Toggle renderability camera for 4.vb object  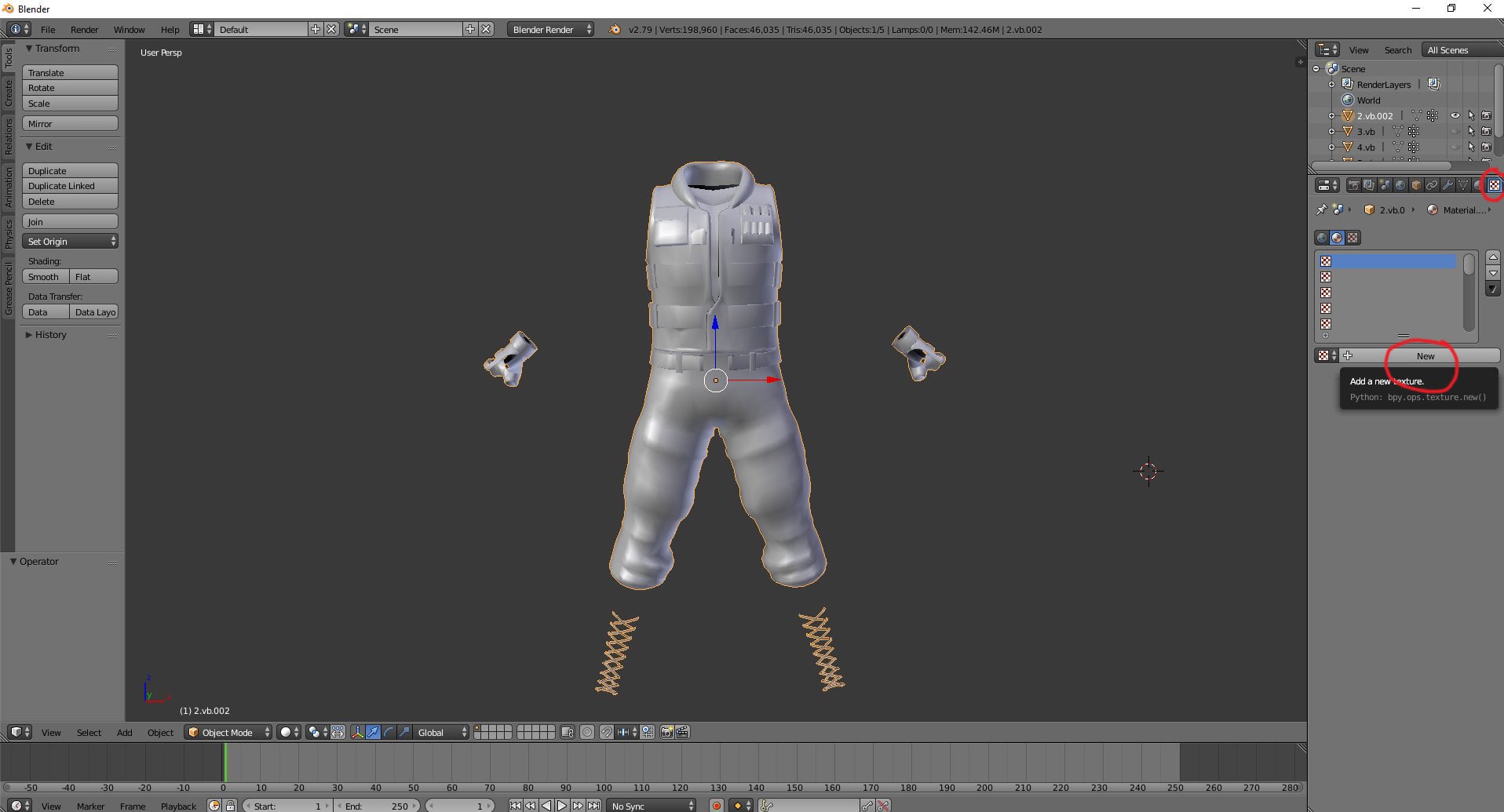coord(1486,147)
